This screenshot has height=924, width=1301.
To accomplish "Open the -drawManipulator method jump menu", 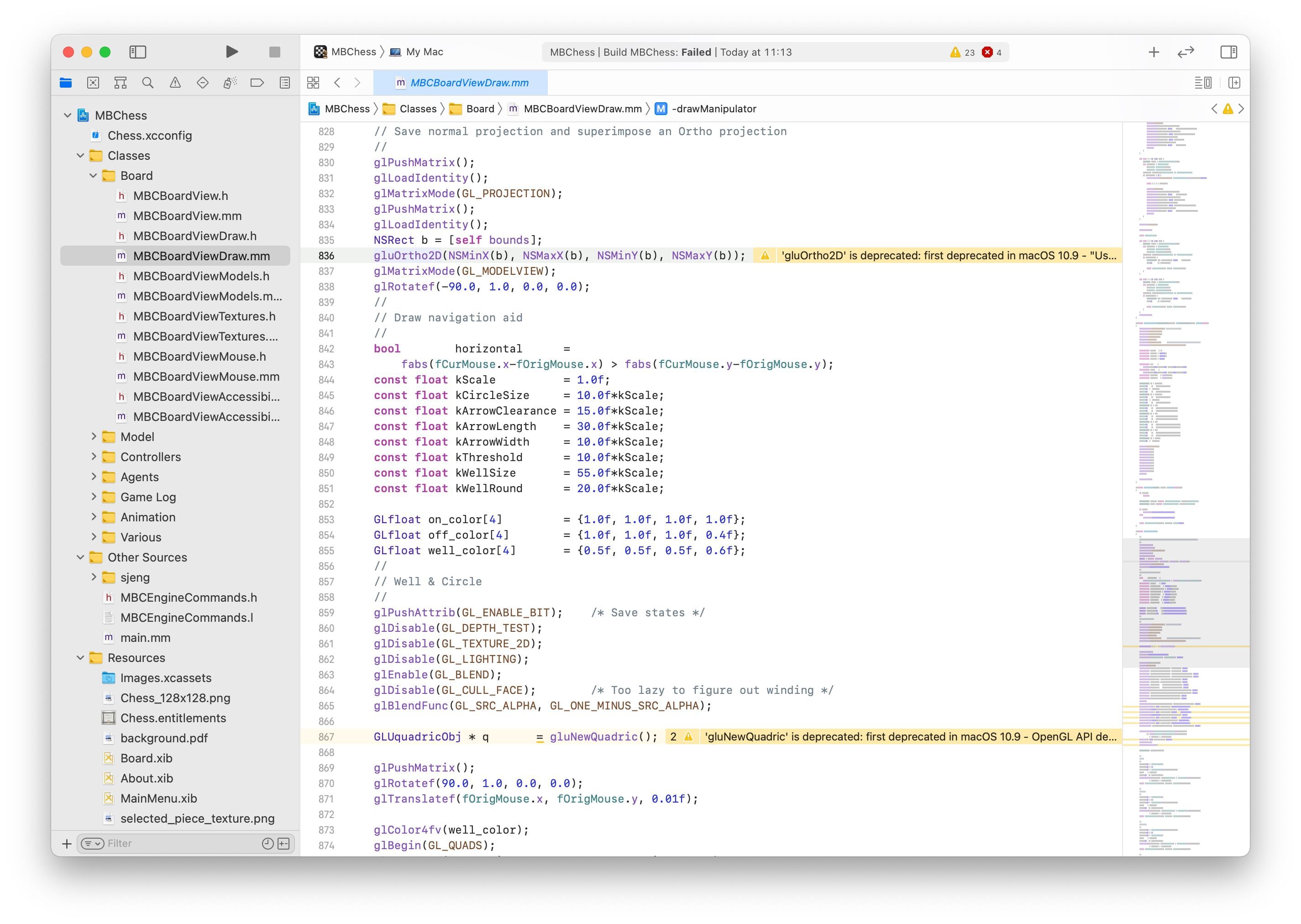I will click(x=706, y=109).
